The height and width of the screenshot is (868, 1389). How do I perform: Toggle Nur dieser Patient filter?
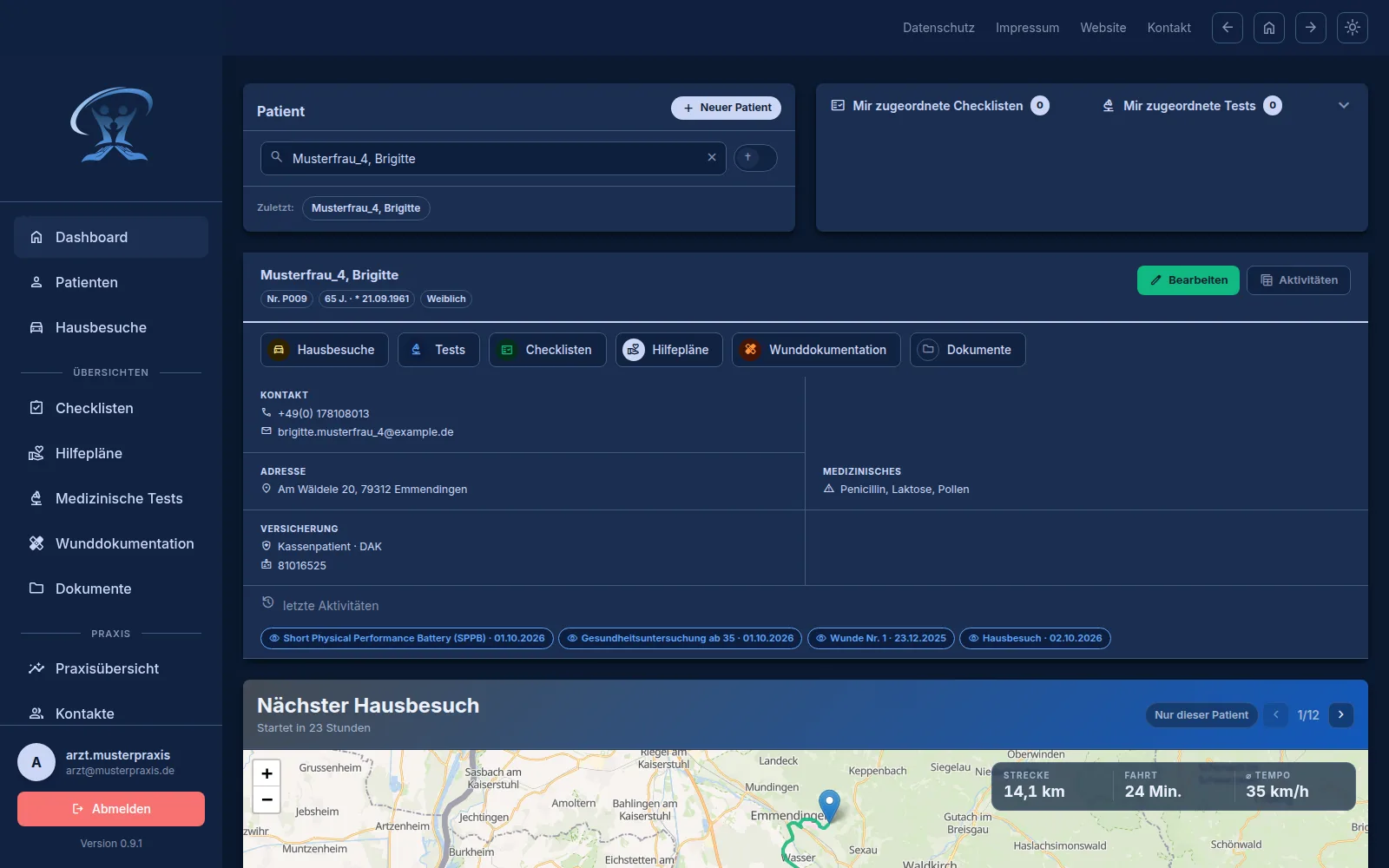pos(1201,715)
